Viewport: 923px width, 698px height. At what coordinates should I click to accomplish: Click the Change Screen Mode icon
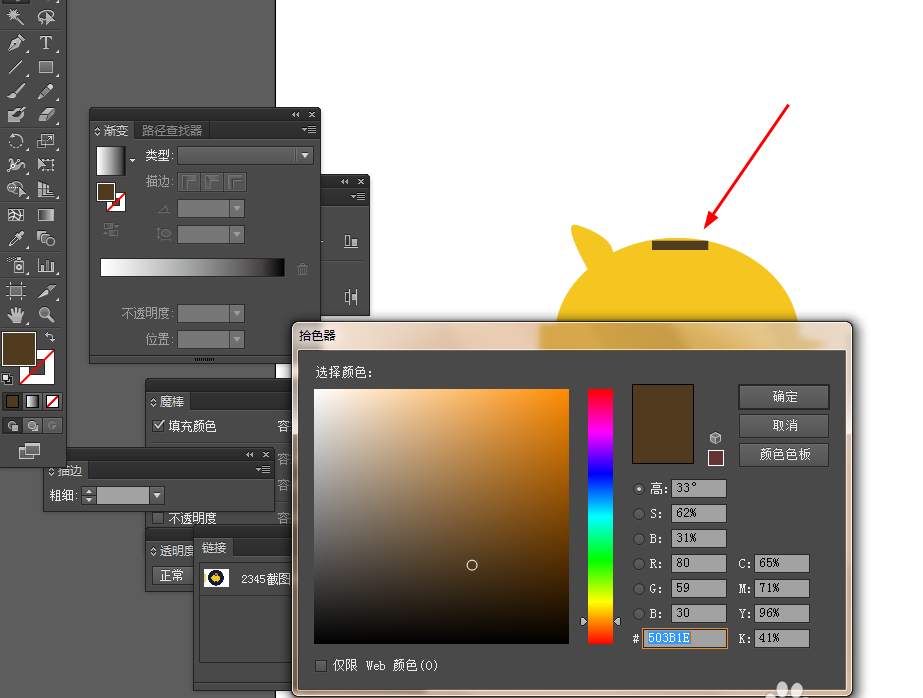(29, 451)
